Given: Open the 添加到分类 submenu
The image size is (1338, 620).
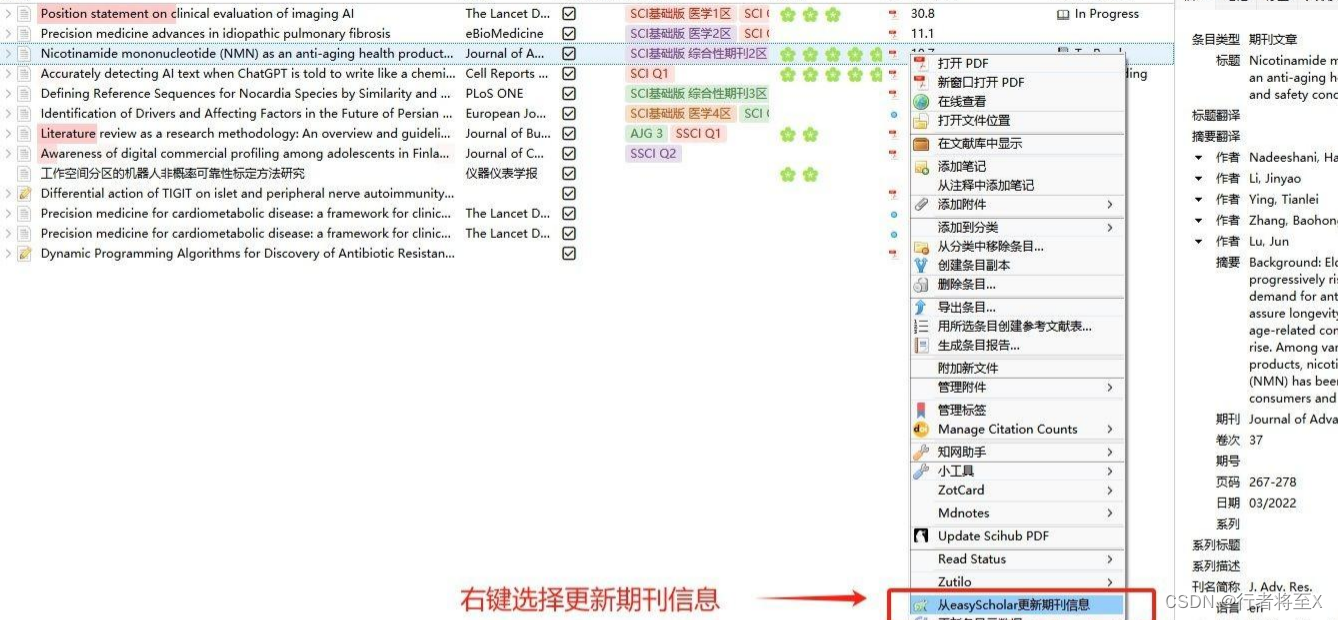Looking at the screenshot, I should (1018, 227).
